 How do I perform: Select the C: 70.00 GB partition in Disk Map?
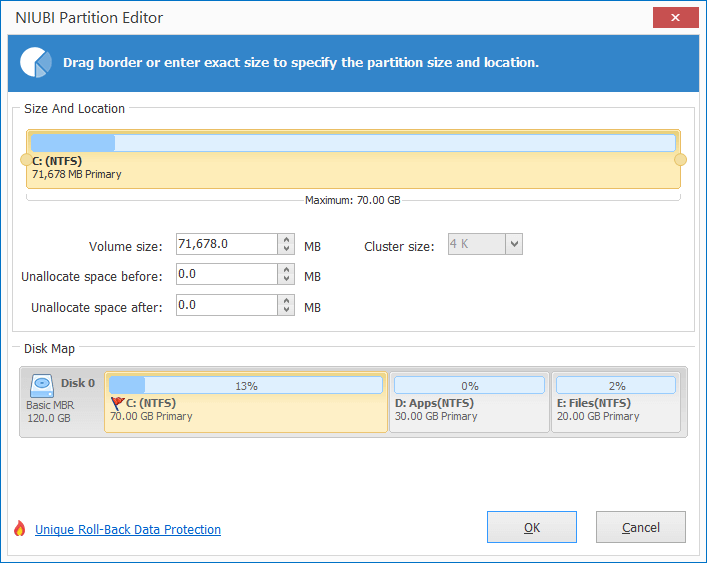pos(246,402)
